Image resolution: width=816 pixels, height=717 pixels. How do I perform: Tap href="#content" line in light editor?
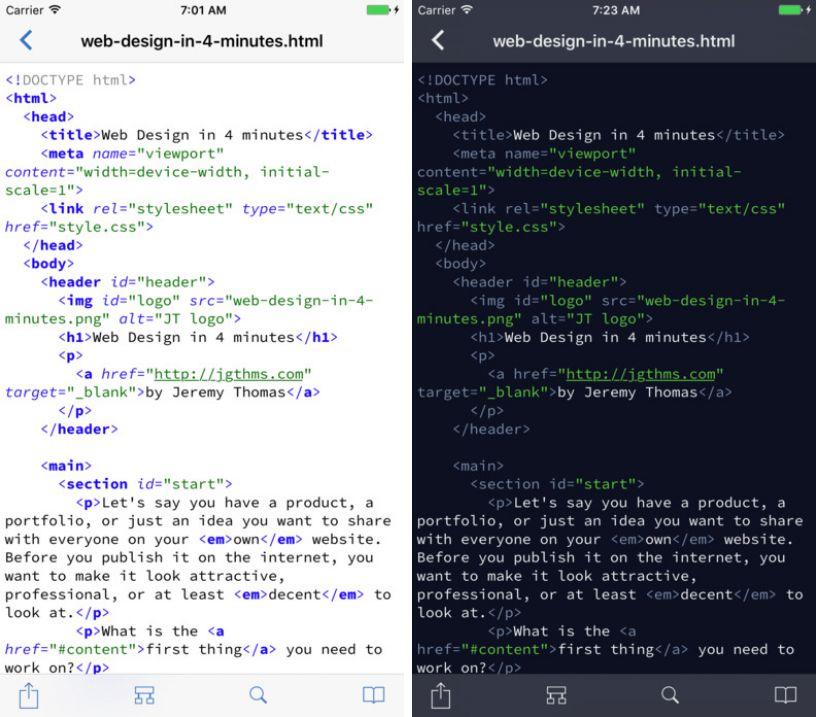pyautogui.click(x=194, y=650)
